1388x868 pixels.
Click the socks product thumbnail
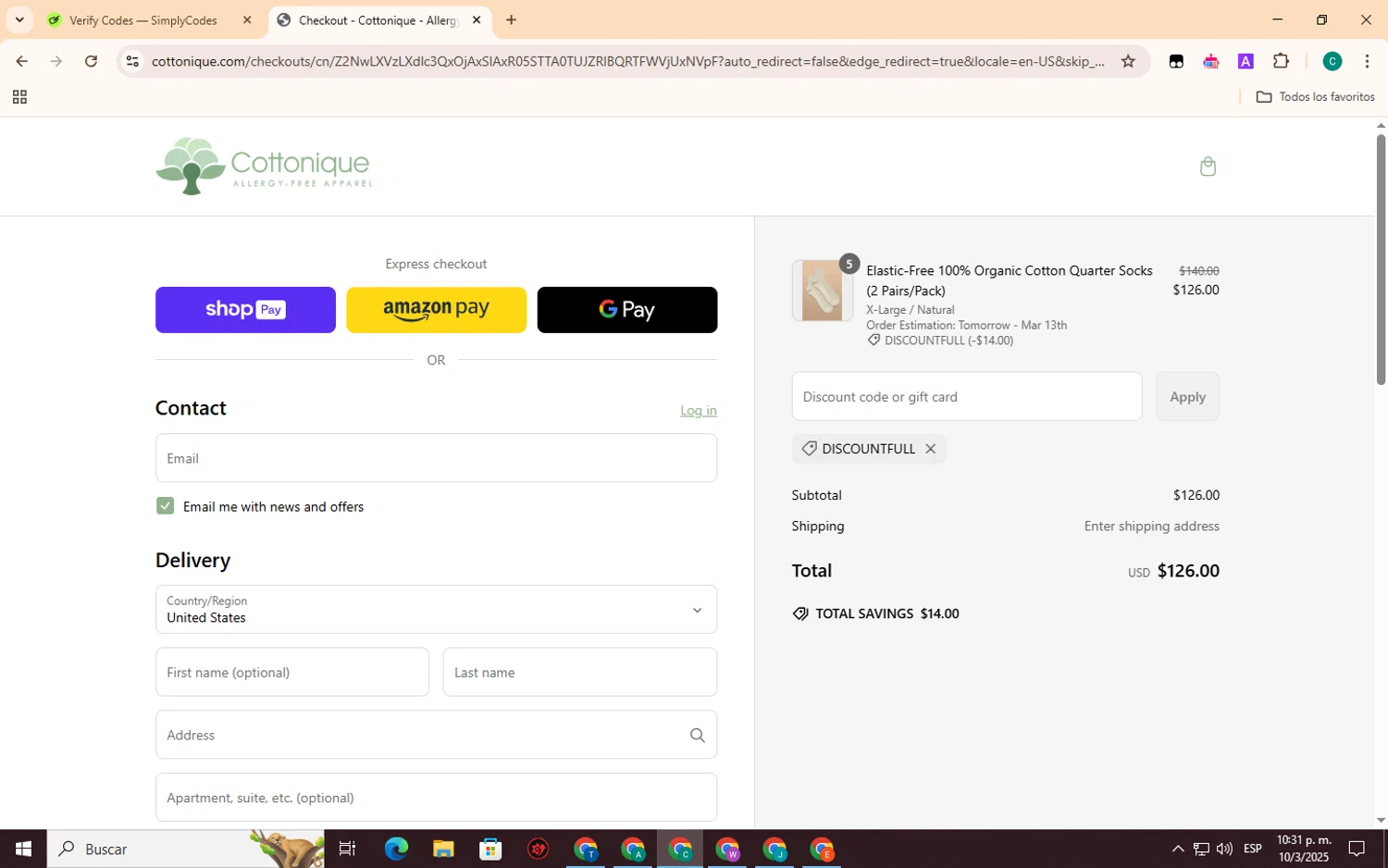[822, 291]
